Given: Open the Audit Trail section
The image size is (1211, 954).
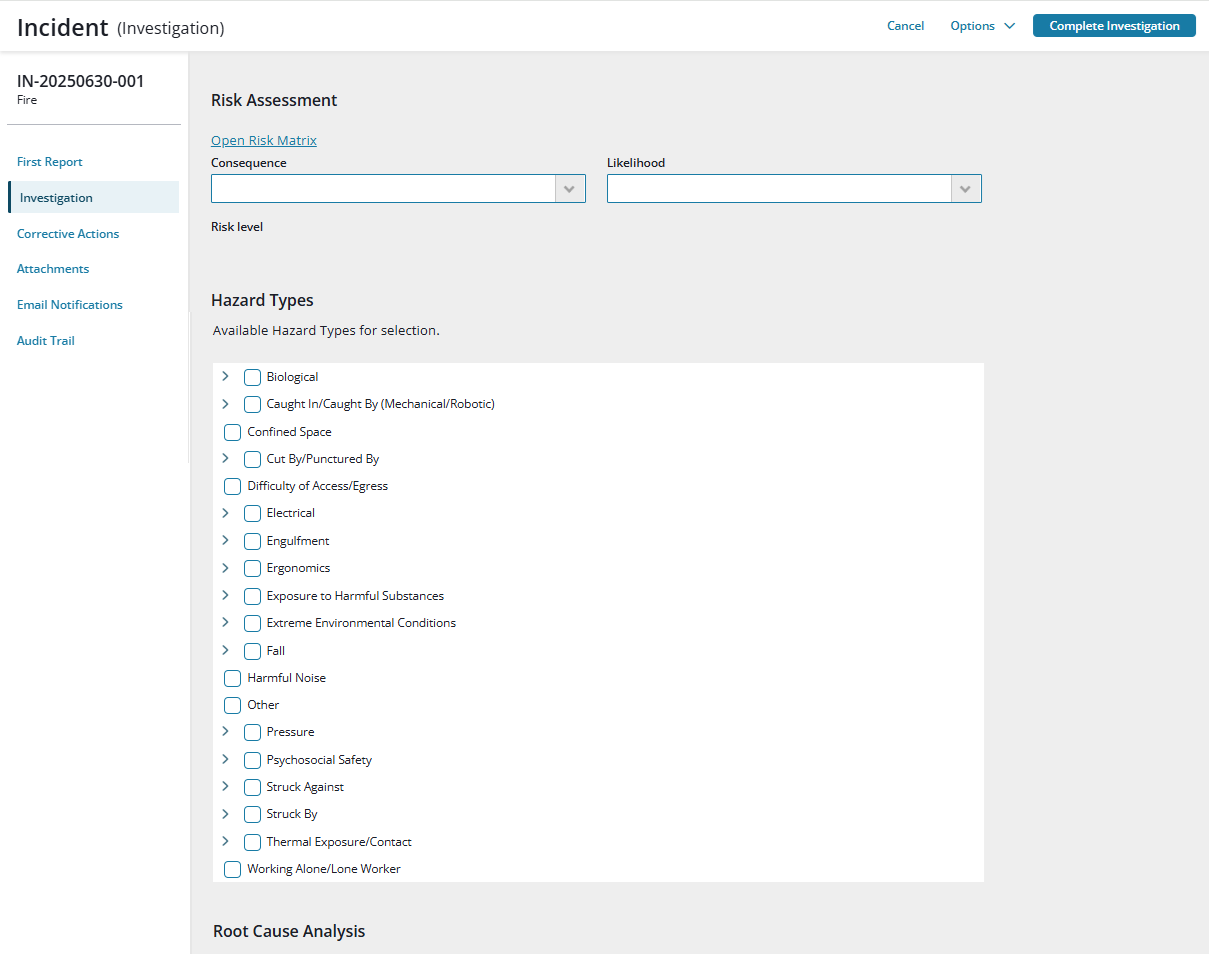Looking at the screenshot, I should point(46,341).
